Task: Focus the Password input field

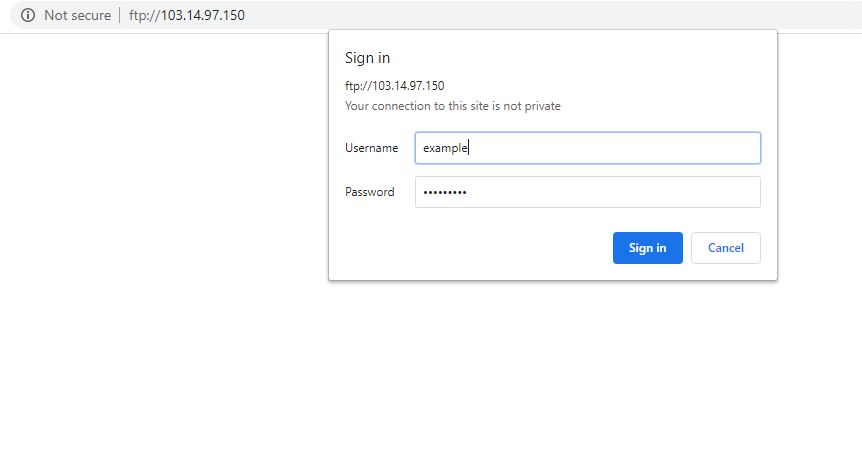Action: click(588, 192)
